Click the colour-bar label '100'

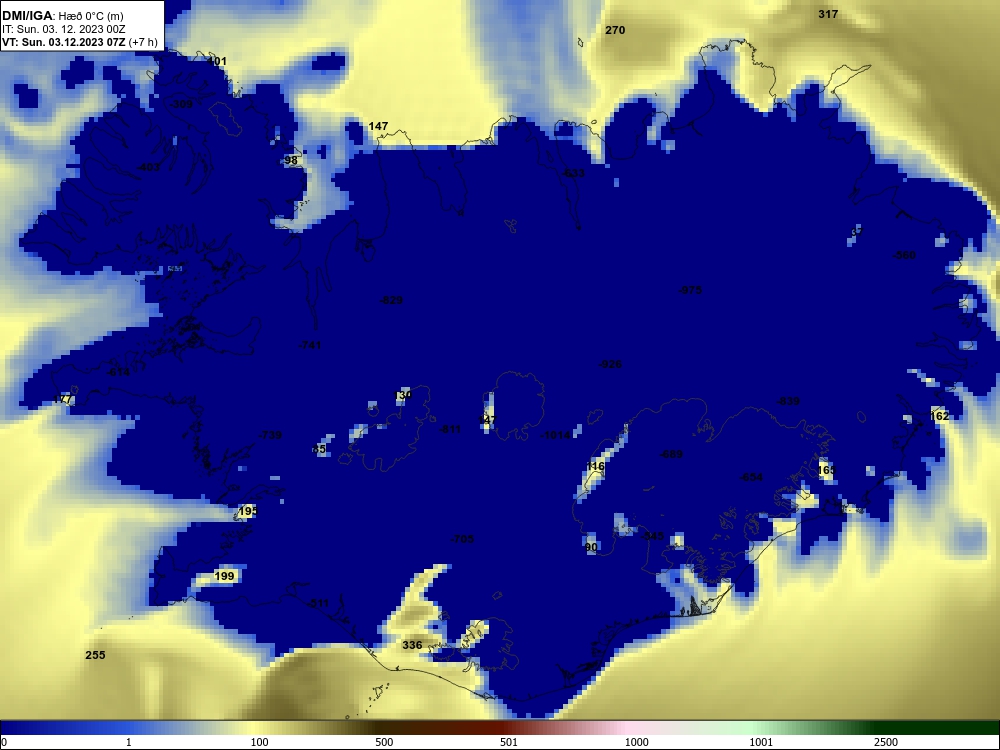tap(259, 742)
